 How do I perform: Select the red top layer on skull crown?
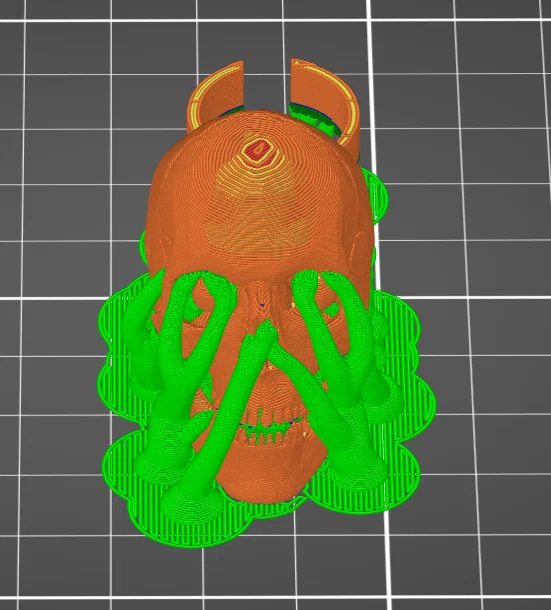[257, 150]
